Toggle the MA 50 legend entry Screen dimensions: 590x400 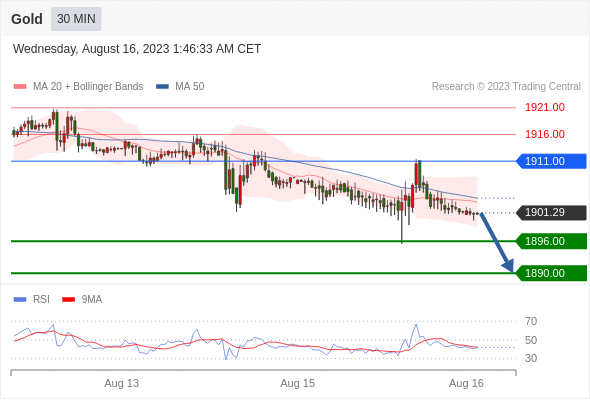180,87
